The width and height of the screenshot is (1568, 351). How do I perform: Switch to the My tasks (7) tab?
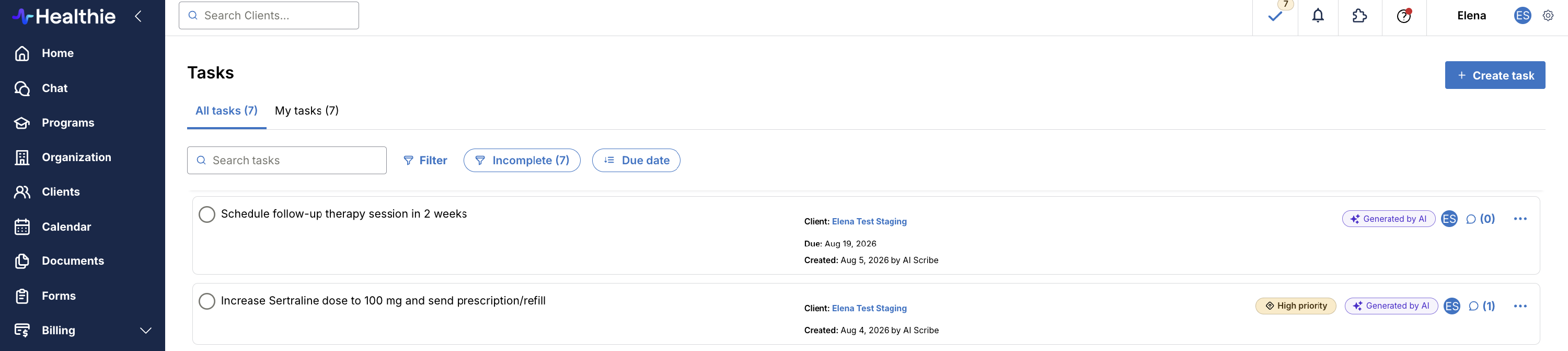coord(307,111)
